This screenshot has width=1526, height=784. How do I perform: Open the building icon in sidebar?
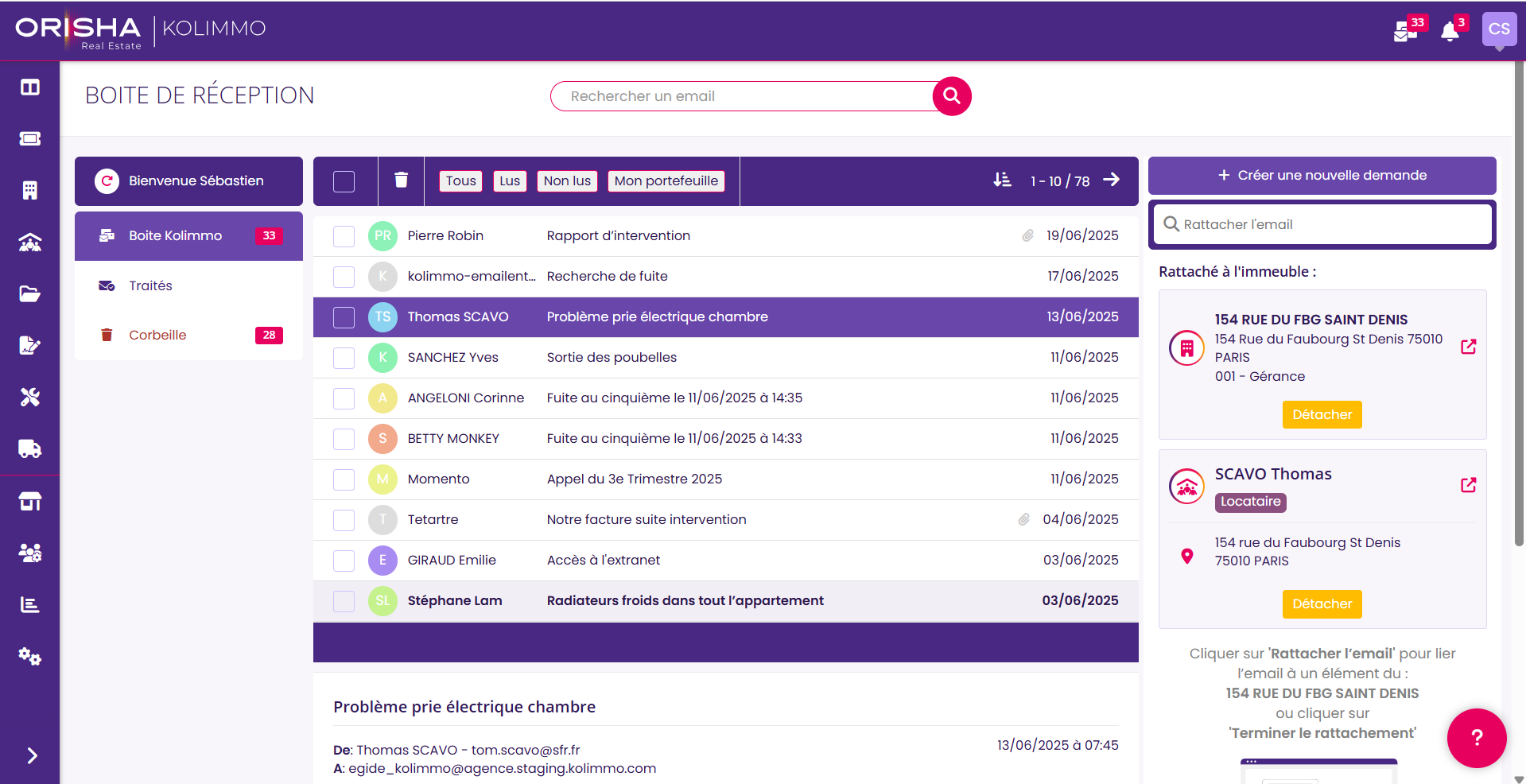(x=30, y=191)
